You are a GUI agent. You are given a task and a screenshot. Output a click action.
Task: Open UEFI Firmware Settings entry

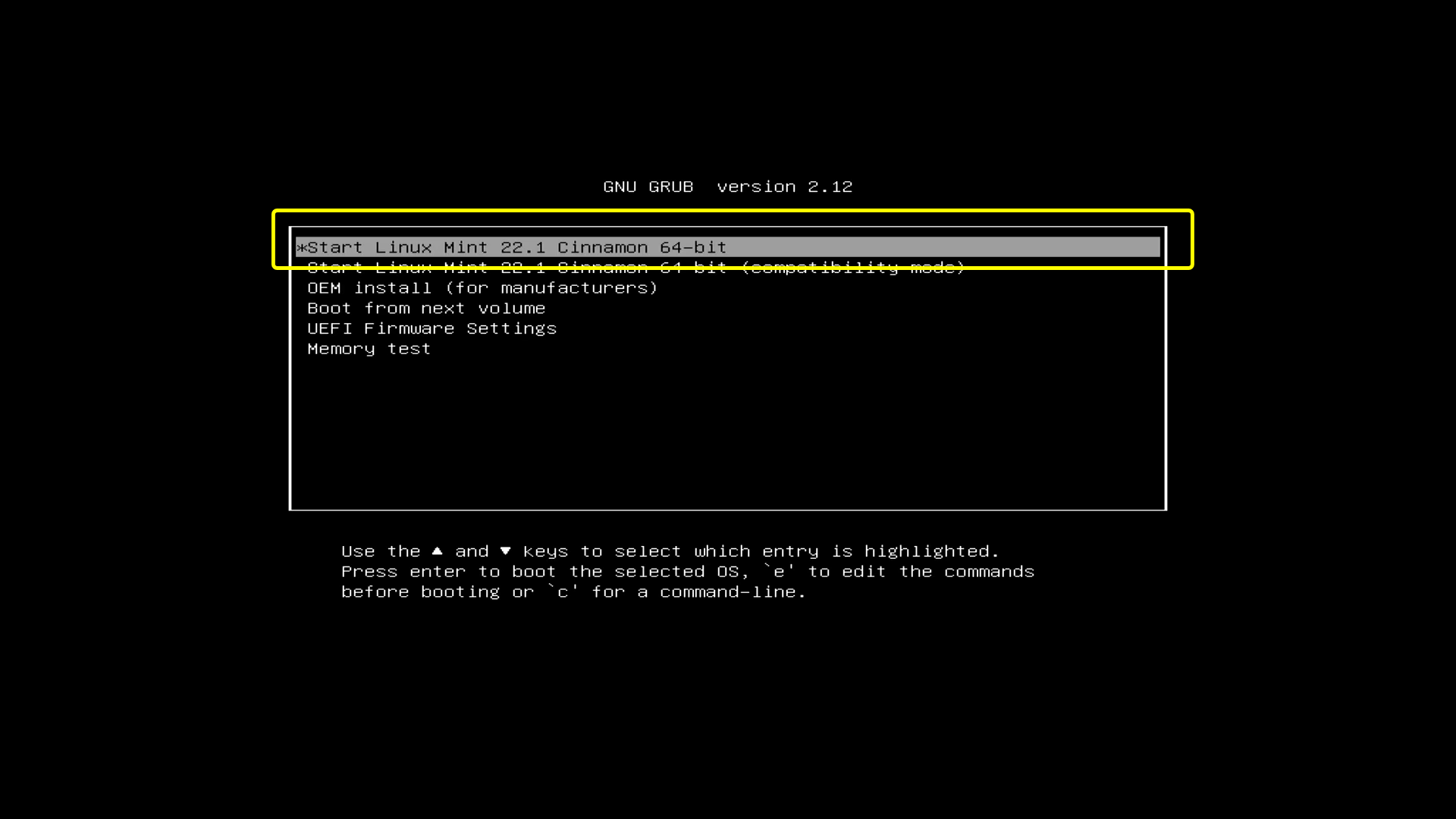[431, 328]
